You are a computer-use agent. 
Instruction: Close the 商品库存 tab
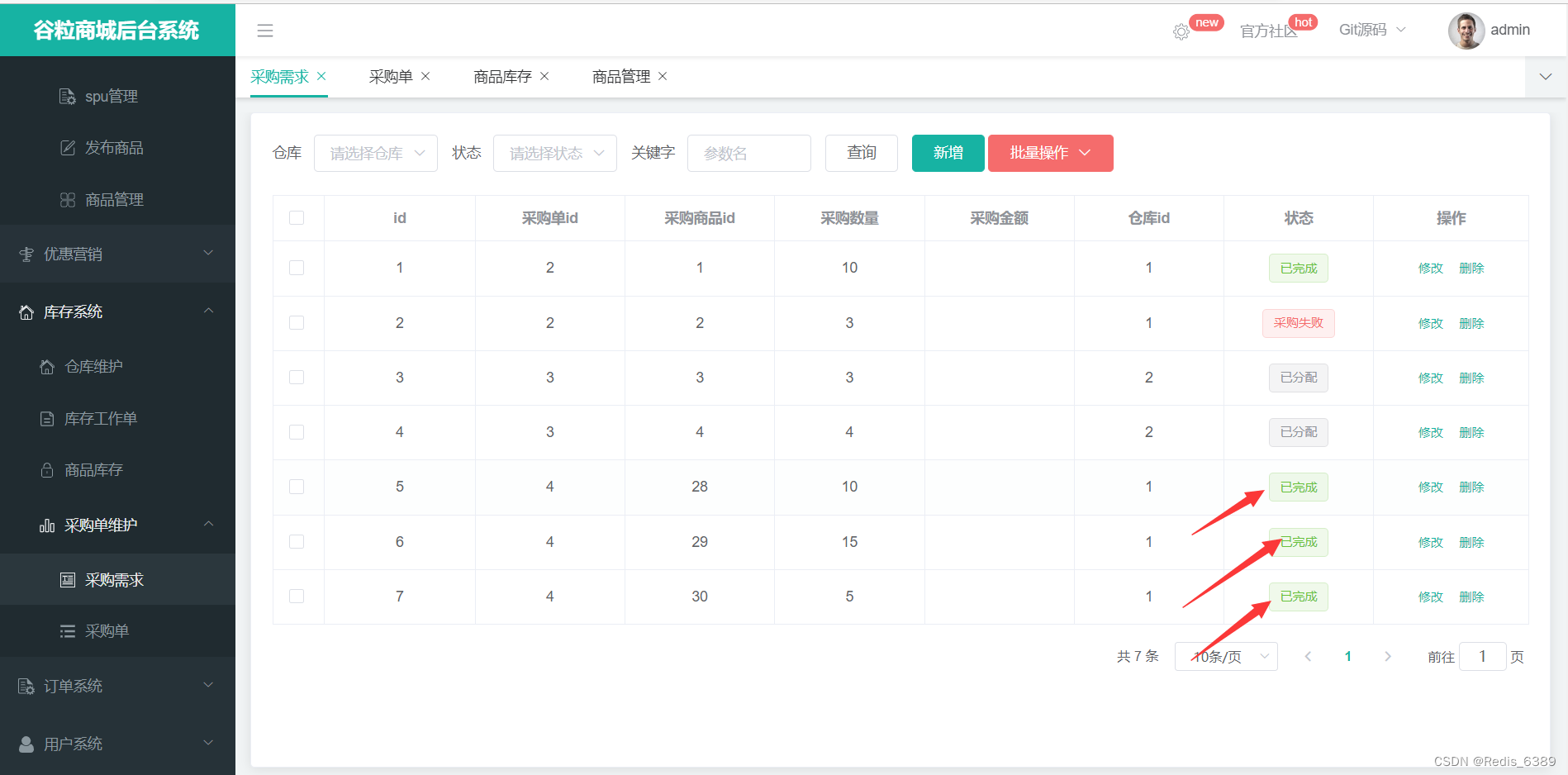(544, 76)
